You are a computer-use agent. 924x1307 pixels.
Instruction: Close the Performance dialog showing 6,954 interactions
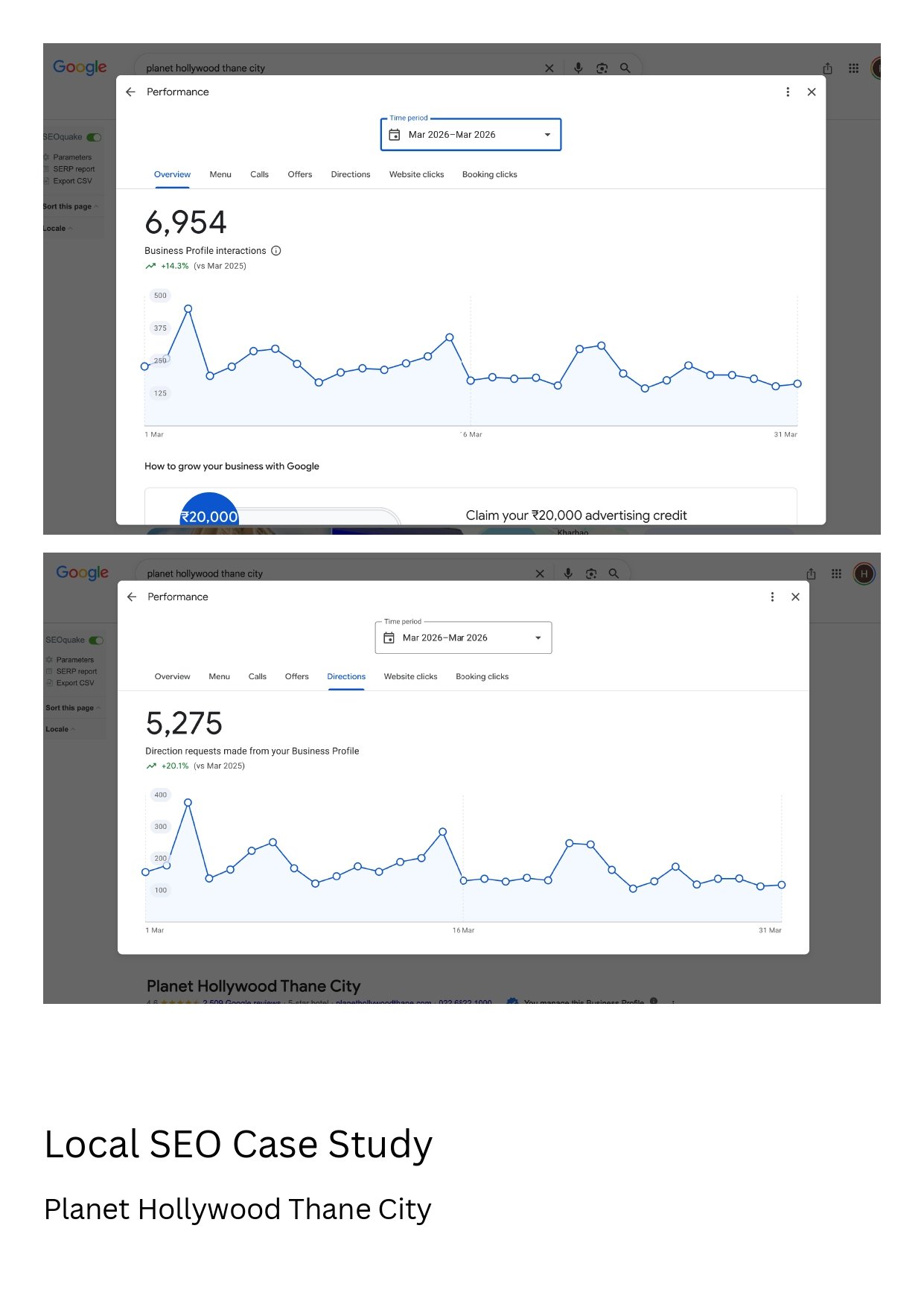812,92
